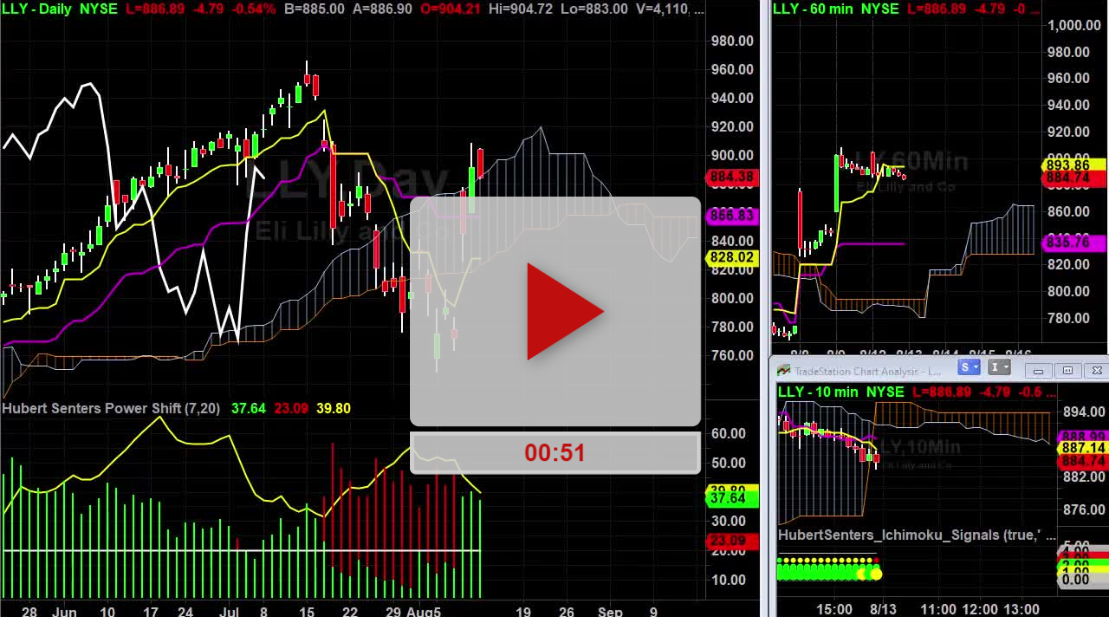
Task: Click the LLY - Daily NYSE chart label
Action: (60, 9)
